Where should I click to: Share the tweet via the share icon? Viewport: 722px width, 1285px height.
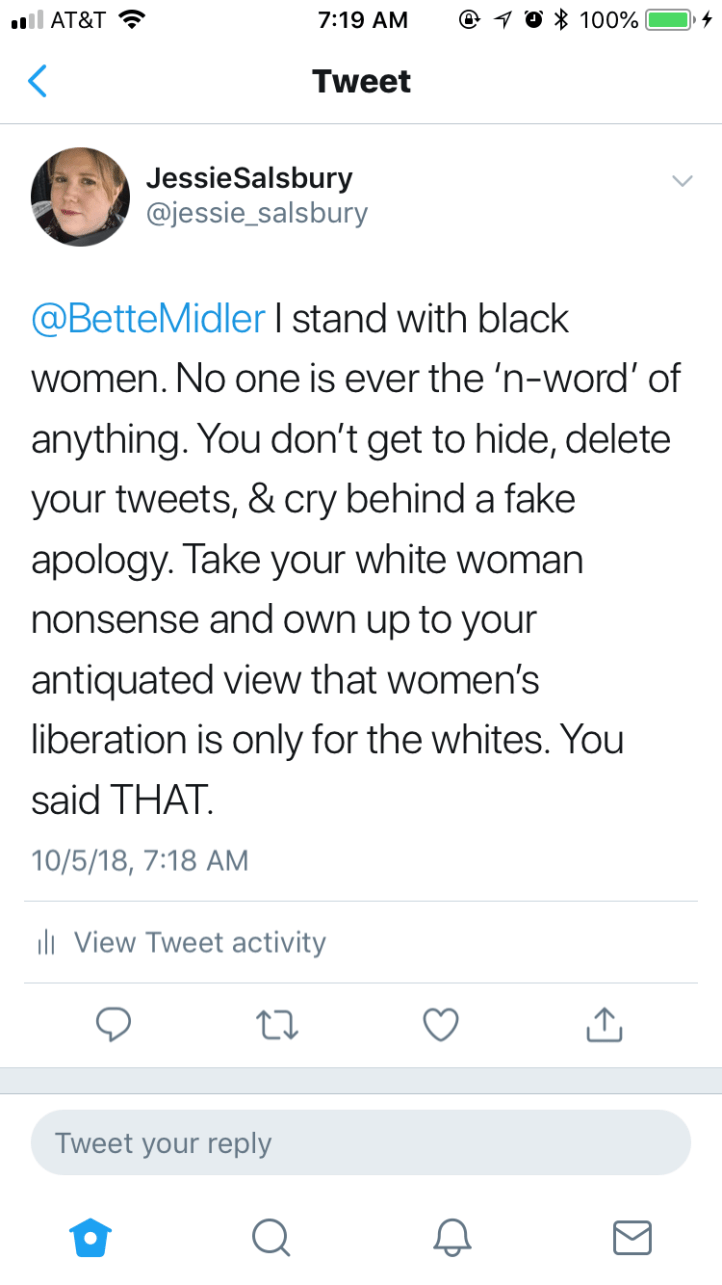click(x=603, y=1023)
